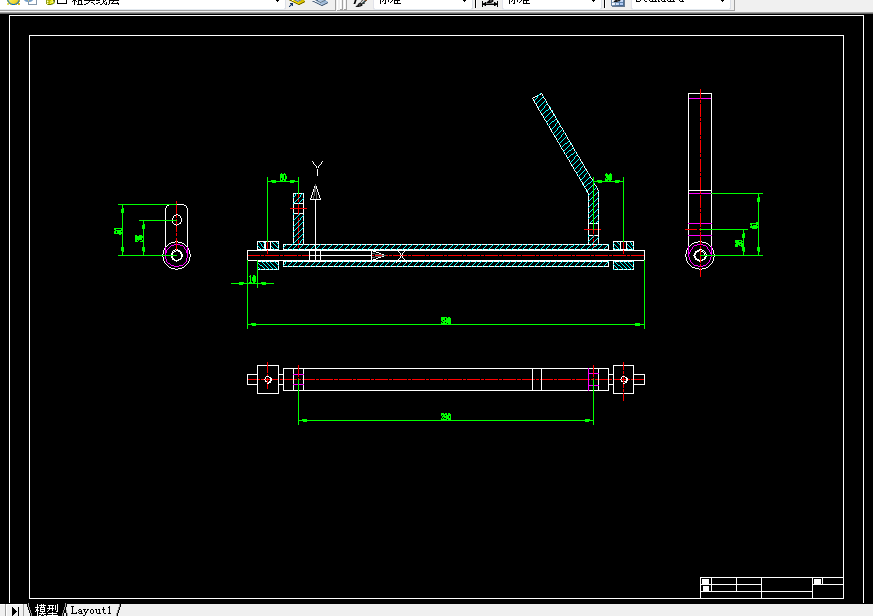Click Make Object's Layer Current icon
The height and width of the screenshot is (616, 873).
(x=297, y=2)
